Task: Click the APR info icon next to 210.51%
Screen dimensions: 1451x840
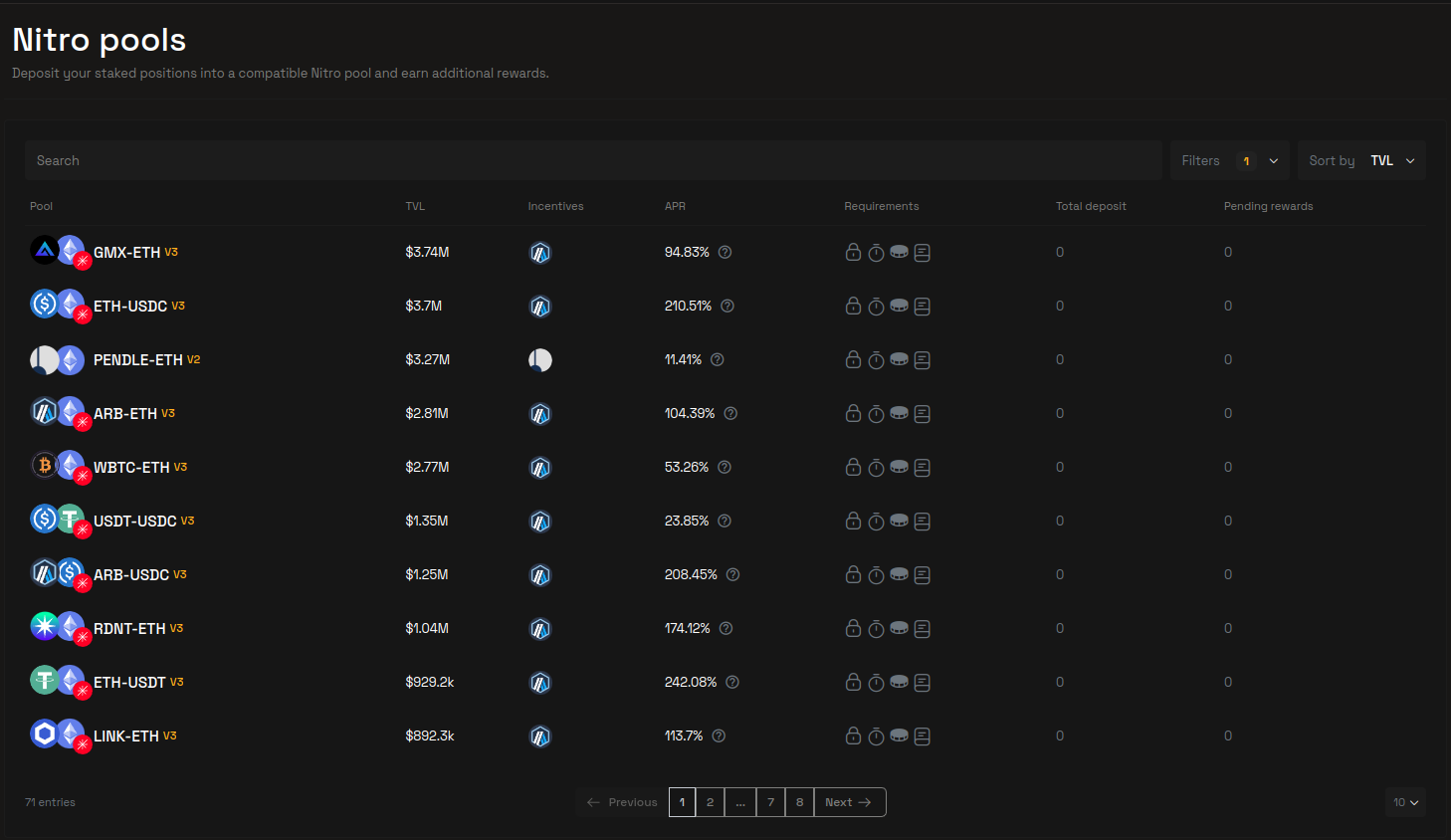Action: 727,306
